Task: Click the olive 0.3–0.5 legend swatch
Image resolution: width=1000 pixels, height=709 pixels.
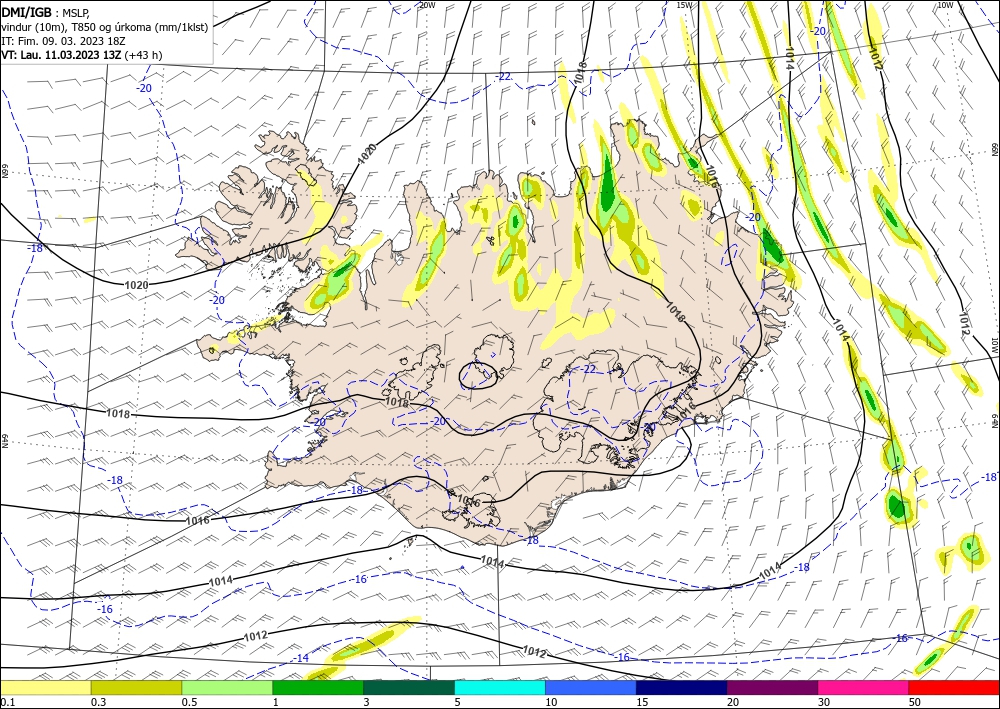Action: [x=136, y=688]
